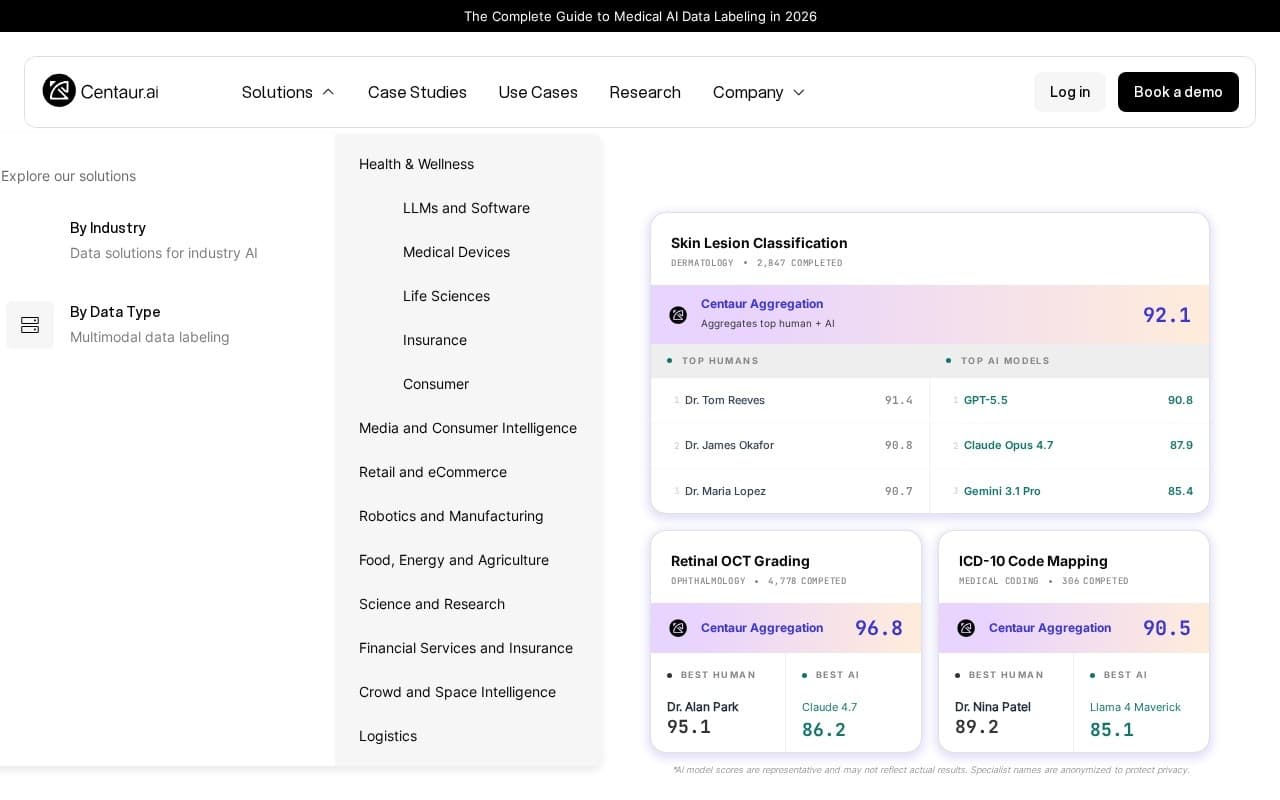Click the Claude 4.7 best AI label
This screenshot has width=1280, height=800.
click(829, 707)
